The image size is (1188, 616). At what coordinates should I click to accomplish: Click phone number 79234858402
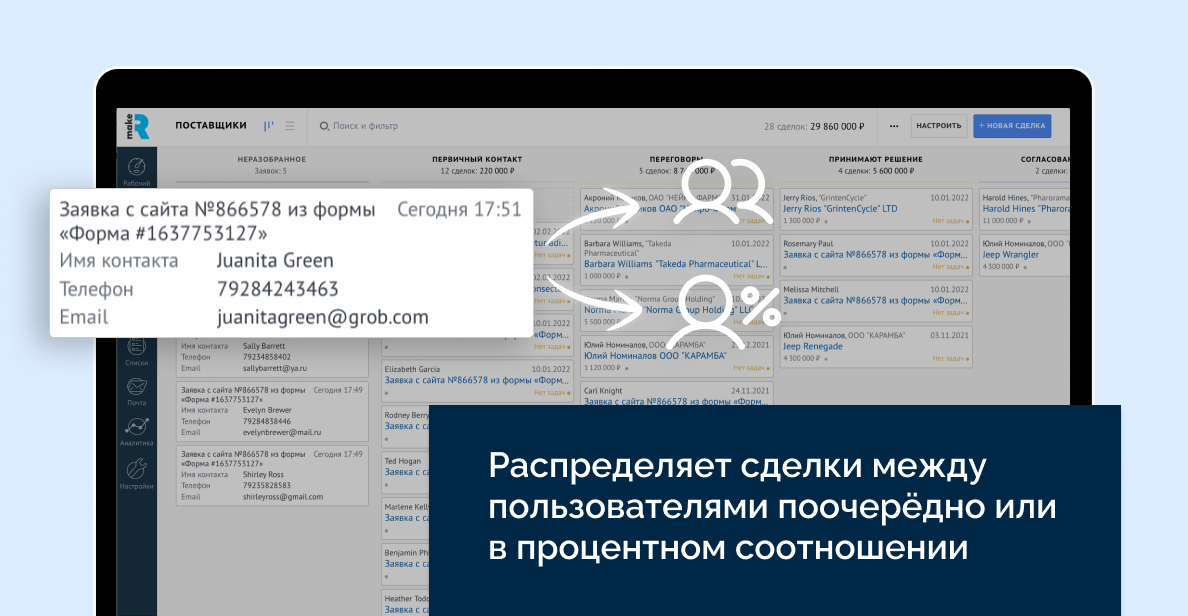pos(266,357)
